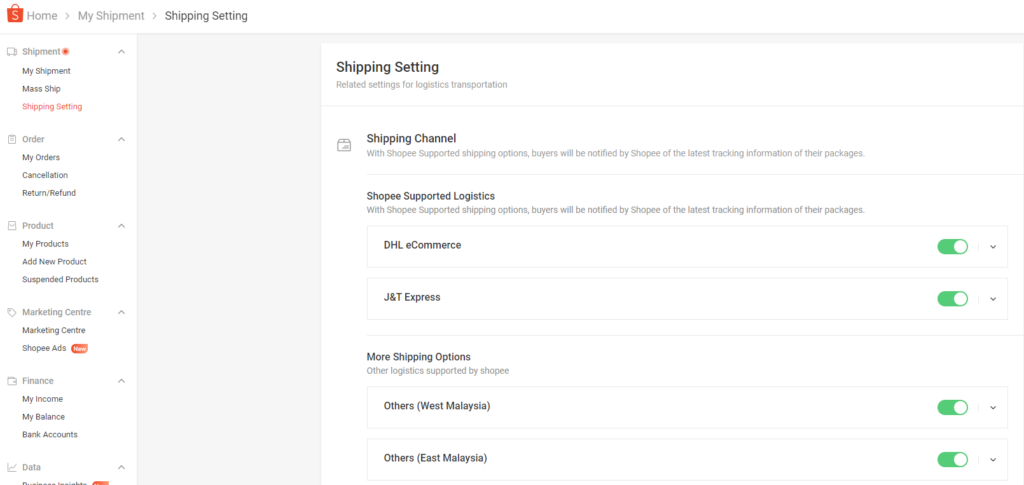View Suspended Products
The width and height of the screenshot is (1024, 485).
coord(60,279)
